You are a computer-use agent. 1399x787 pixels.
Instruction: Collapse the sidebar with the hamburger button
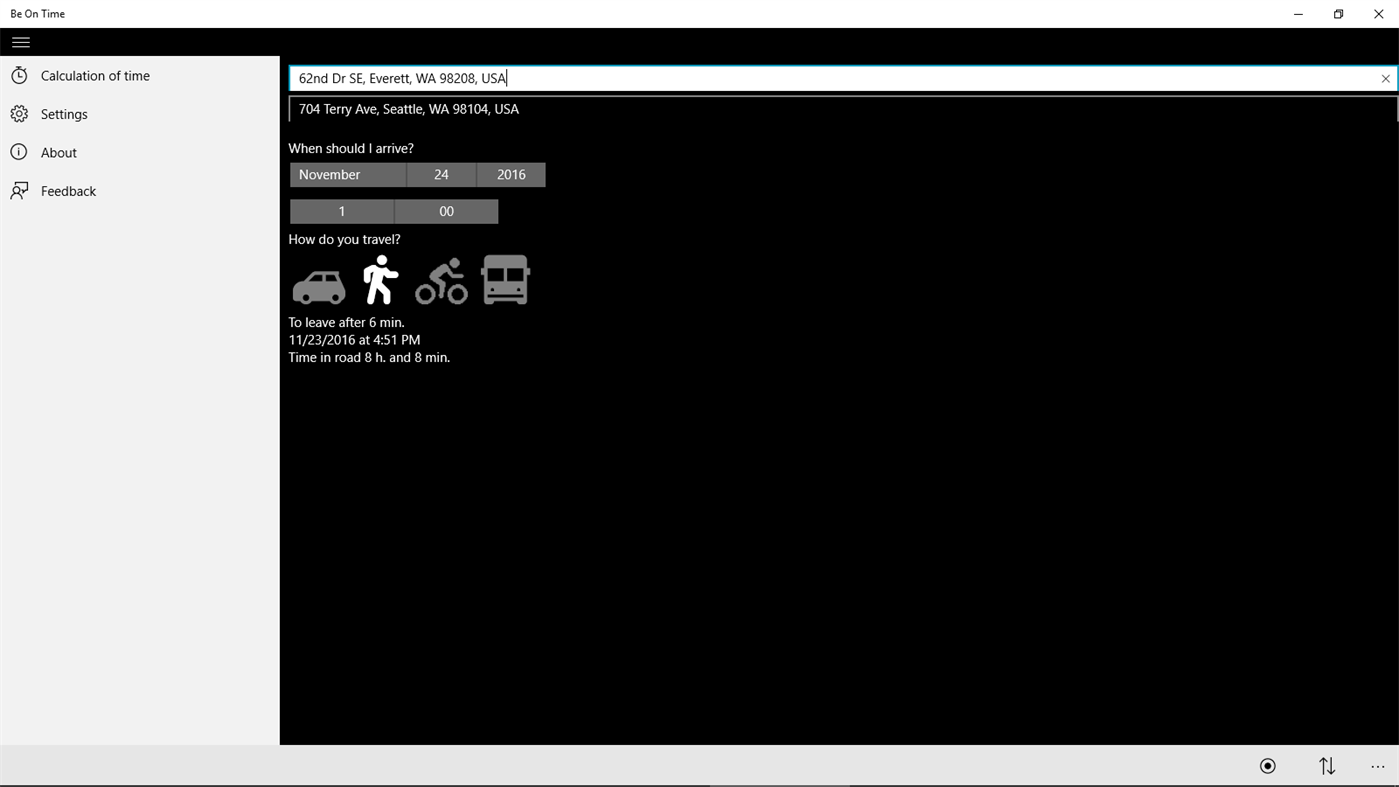20,42
